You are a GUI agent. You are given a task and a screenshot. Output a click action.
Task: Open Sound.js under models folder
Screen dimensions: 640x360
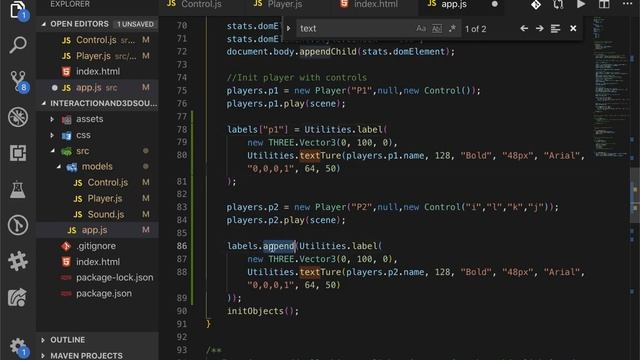(98, 214)
